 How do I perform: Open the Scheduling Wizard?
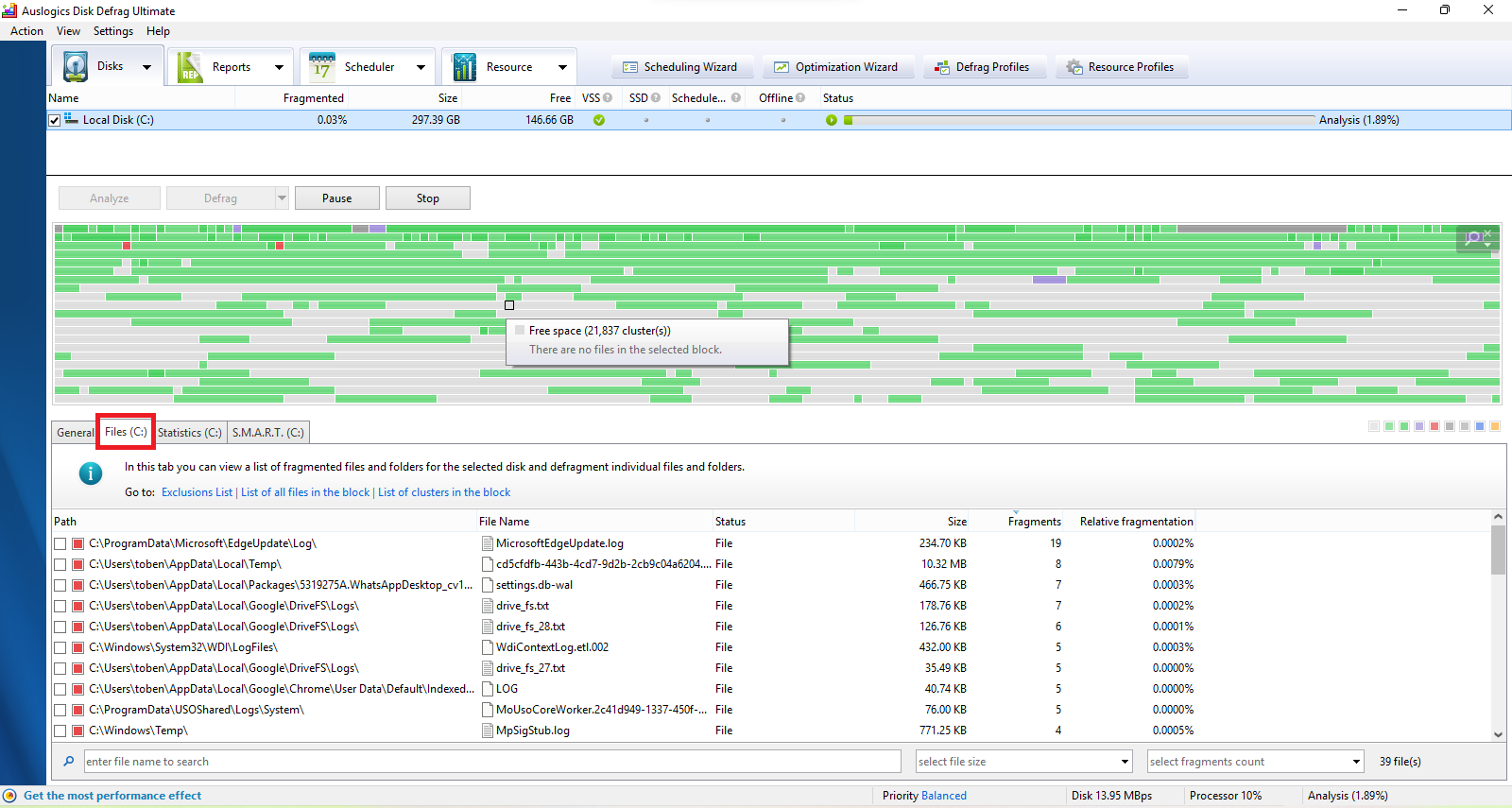(x=680, y=67)
